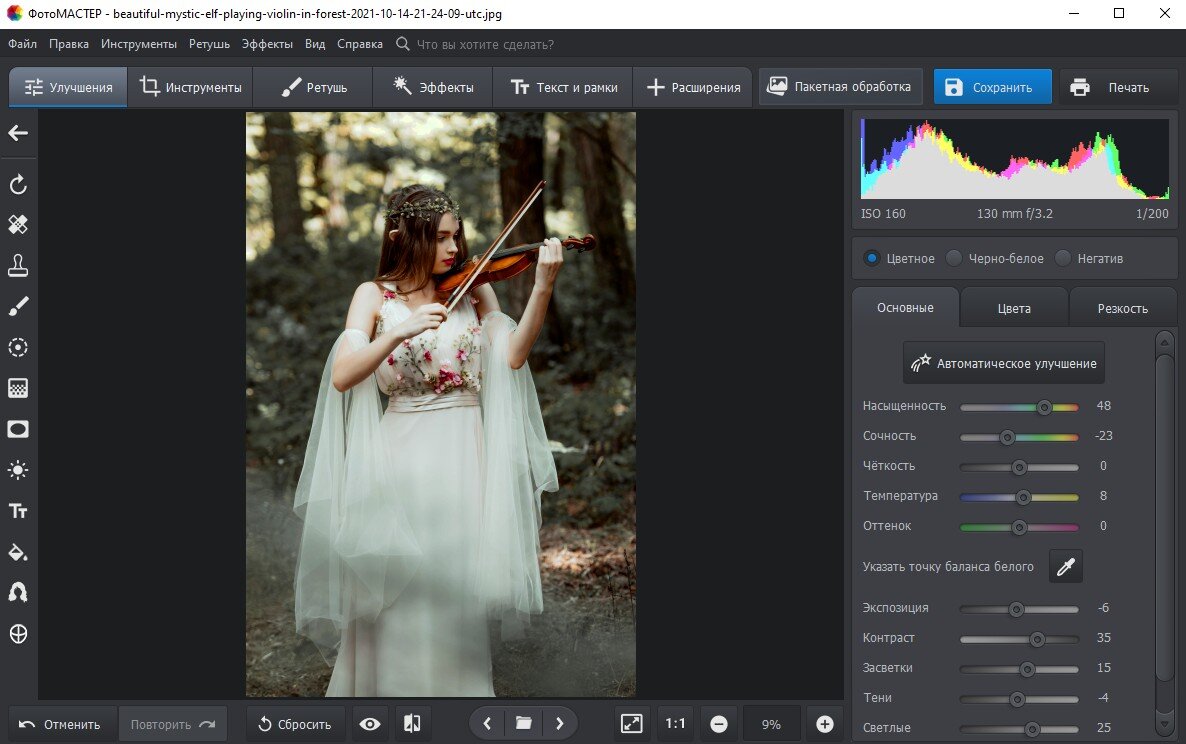Screen dimensions: 1186x744
Task: Zoom out with the minus button
Action: pos(719,724)
